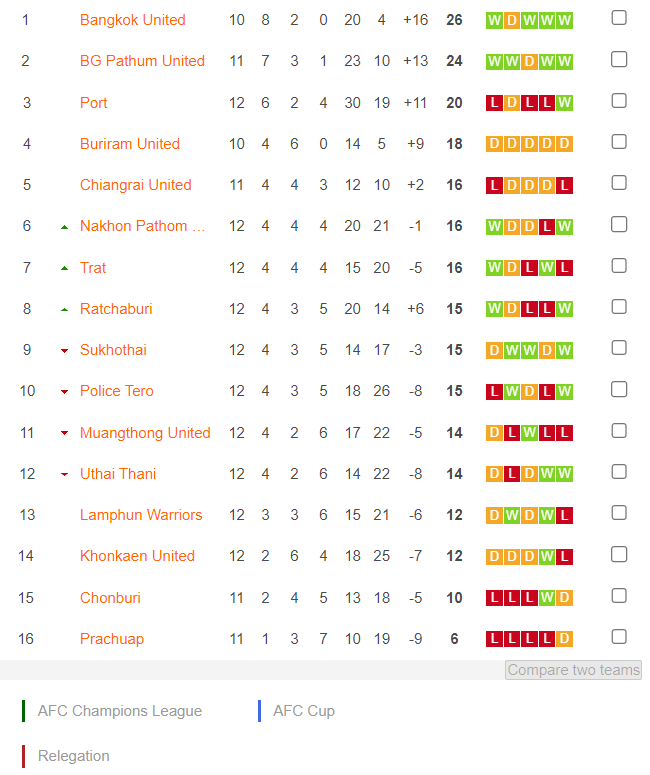
Task: Click Chonburi's green W form badge
Action: click(547, 598)
